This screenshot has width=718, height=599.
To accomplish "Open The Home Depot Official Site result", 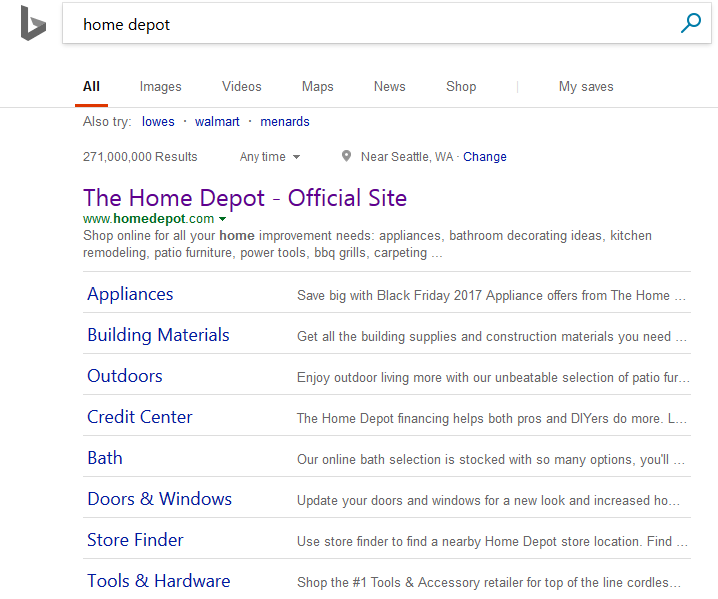I will pos(245,198).
